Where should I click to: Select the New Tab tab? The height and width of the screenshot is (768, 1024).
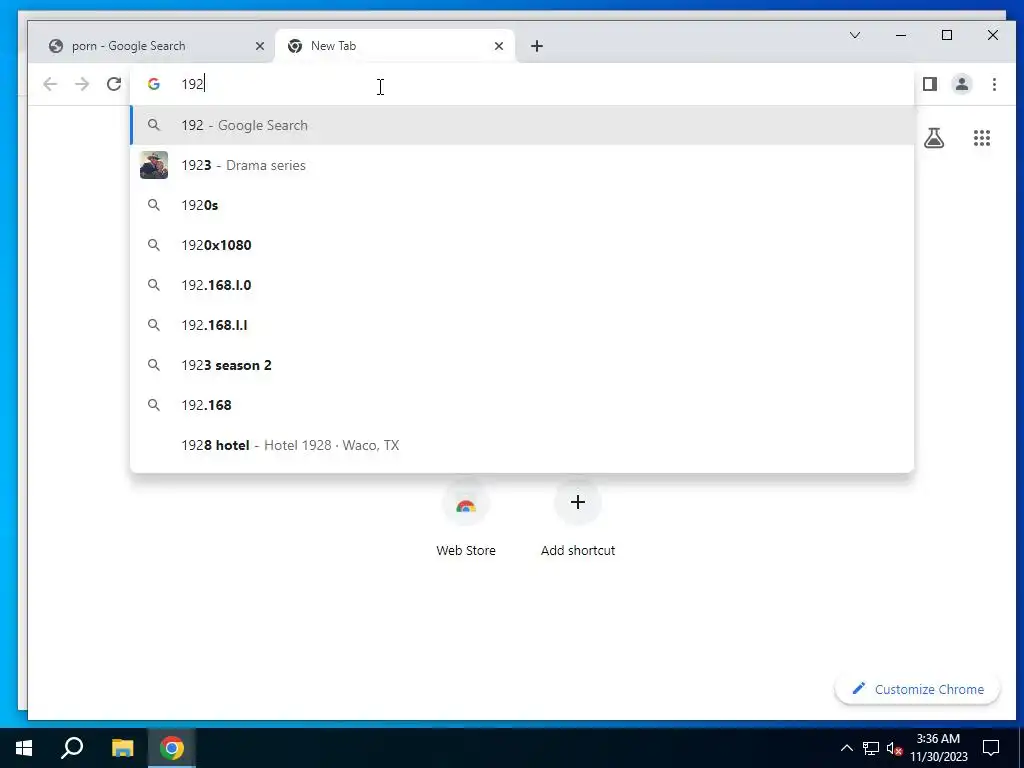395,46
